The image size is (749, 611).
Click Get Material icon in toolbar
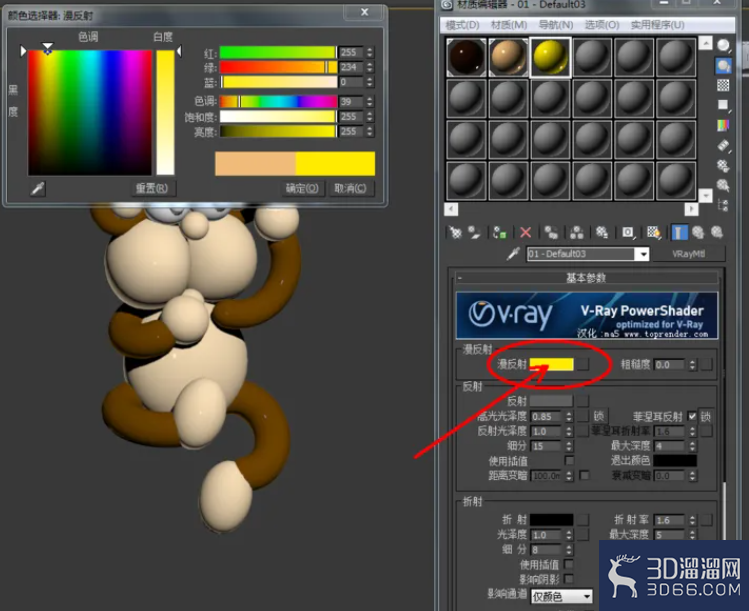pos(455,232)
